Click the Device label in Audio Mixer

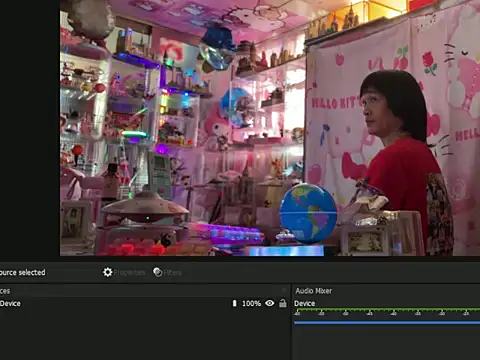304,303
